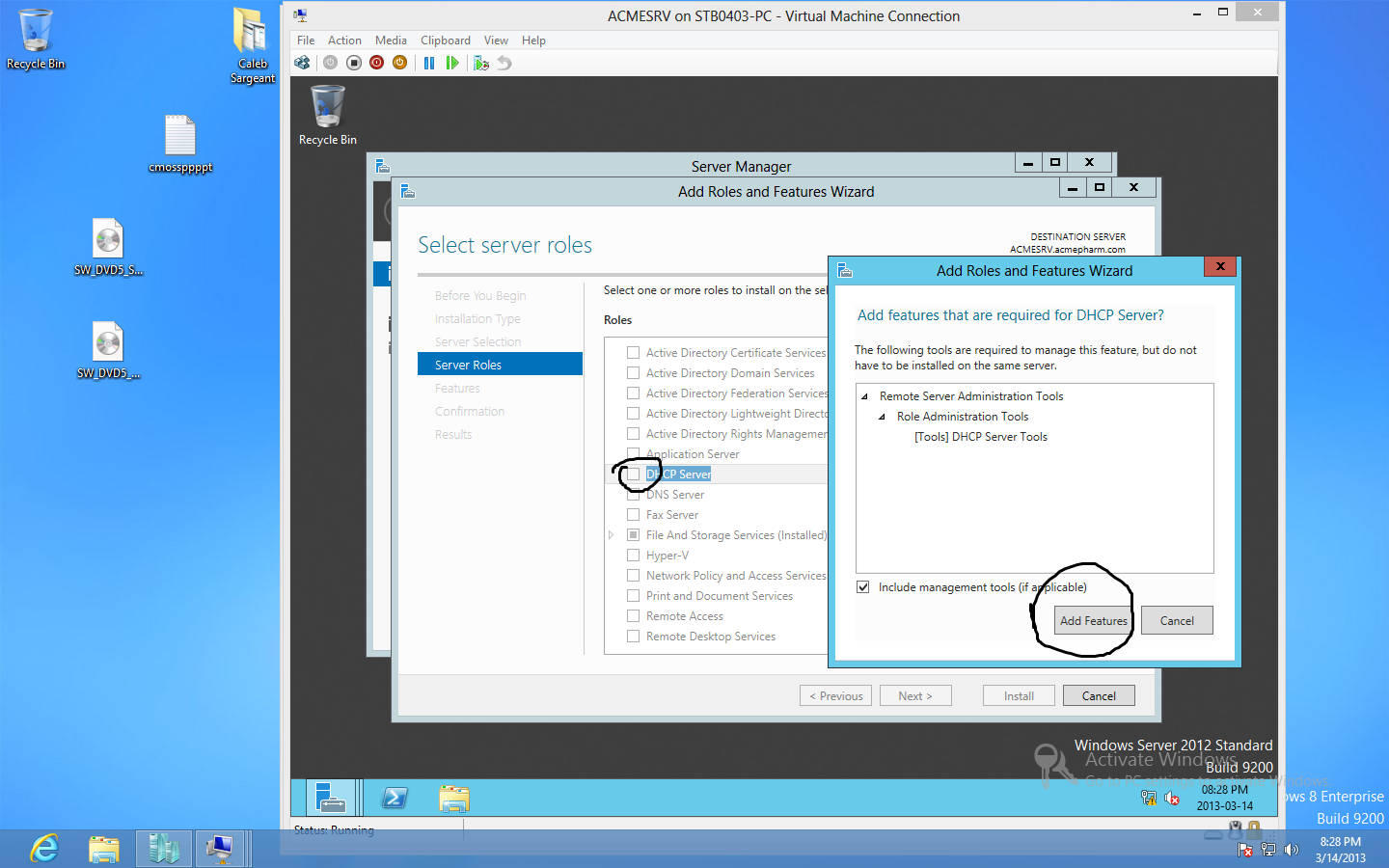The height and width of the screenshot is (868, 1389).
Task: Open the Action menu
Action: pyautogui.click(x=344, y=41)
